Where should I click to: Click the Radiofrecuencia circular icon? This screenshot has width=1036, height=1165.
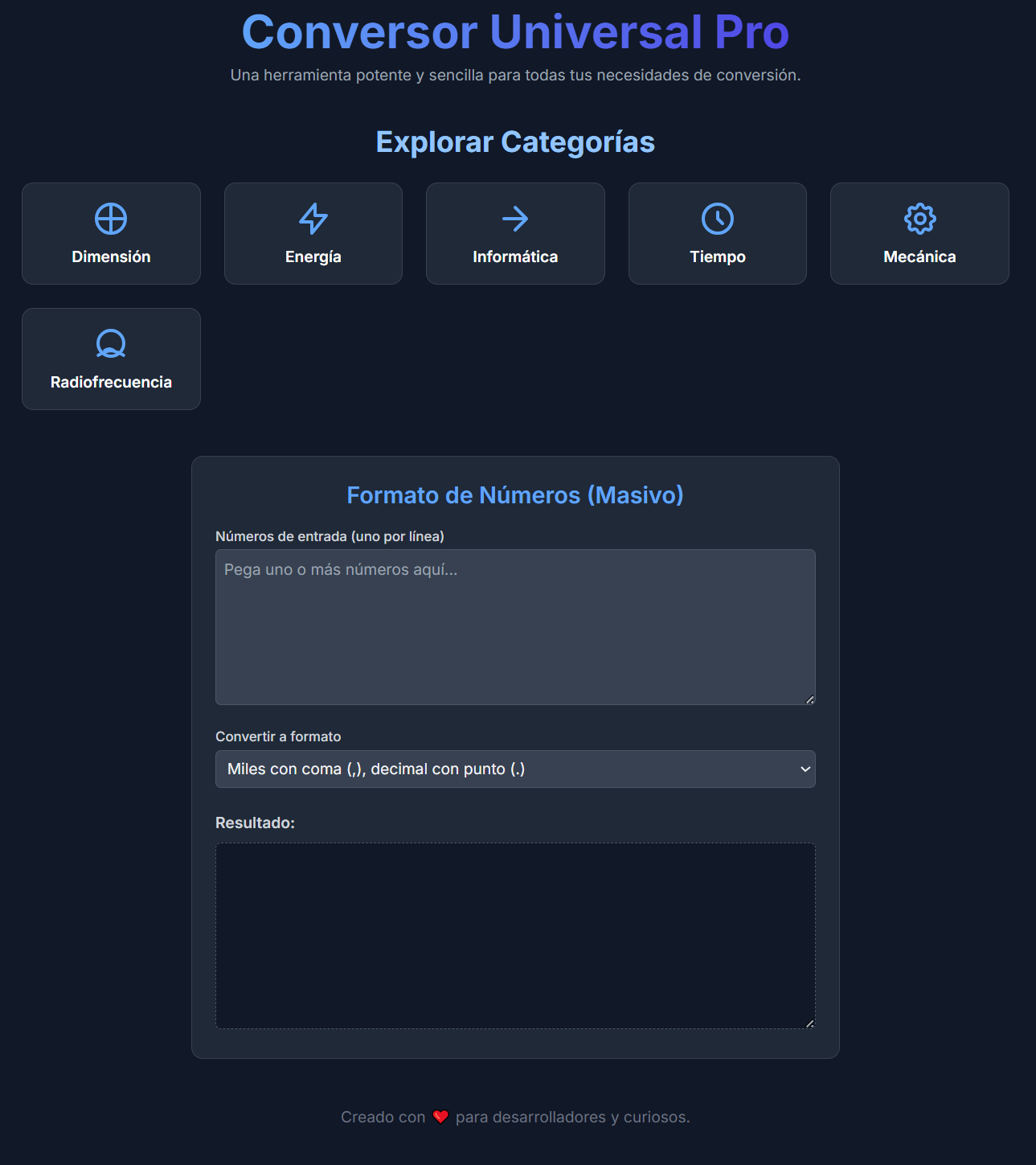(x=111, y=344)
